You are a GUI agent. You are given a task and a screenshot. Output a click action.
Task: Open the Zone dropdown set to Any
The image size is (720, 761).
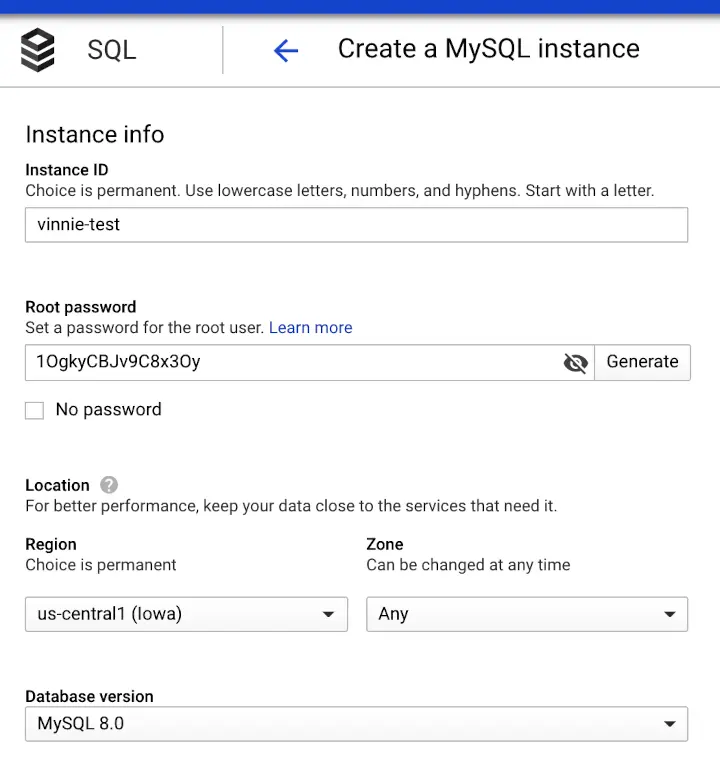(x=527, y=614)
